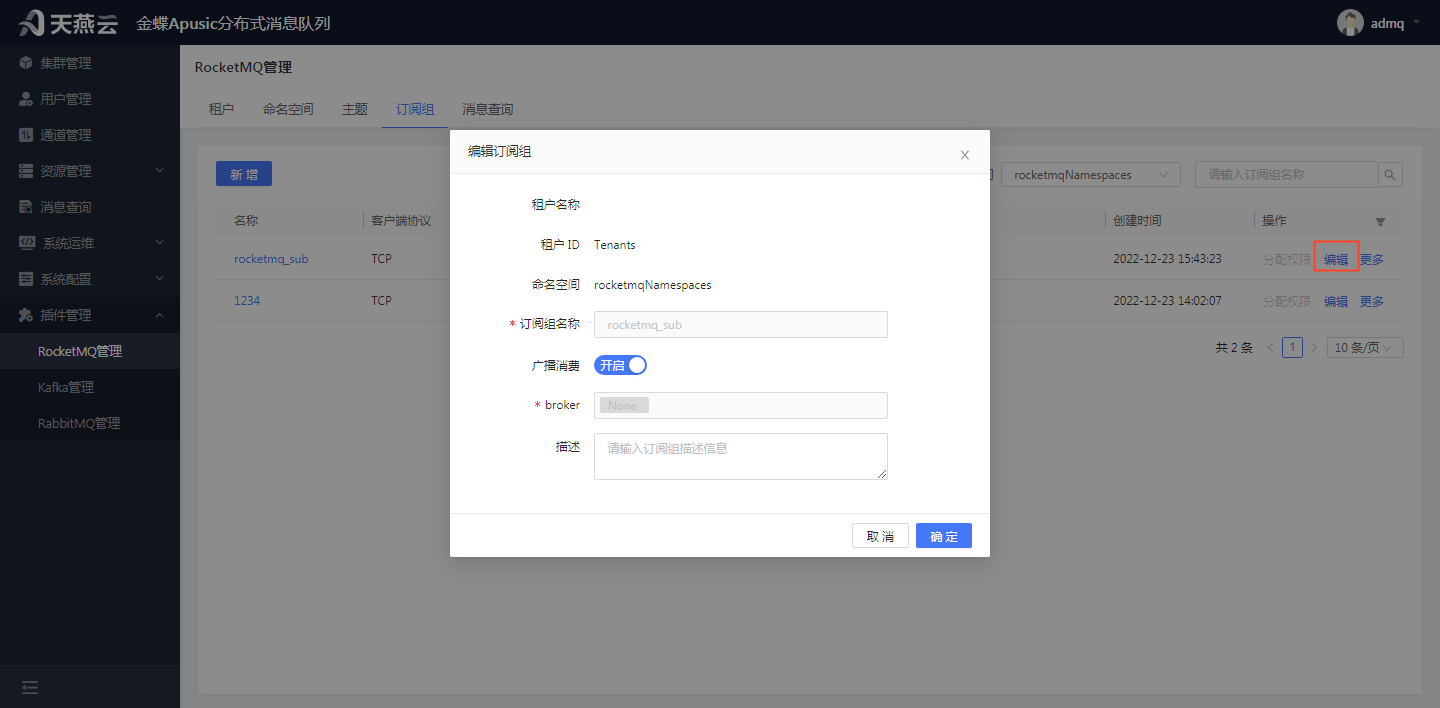Click the 请输入订阅组名称 search field
The width and height of the screenshot is (1440, 708).
pyautogui.click(x=1286, y=174)
